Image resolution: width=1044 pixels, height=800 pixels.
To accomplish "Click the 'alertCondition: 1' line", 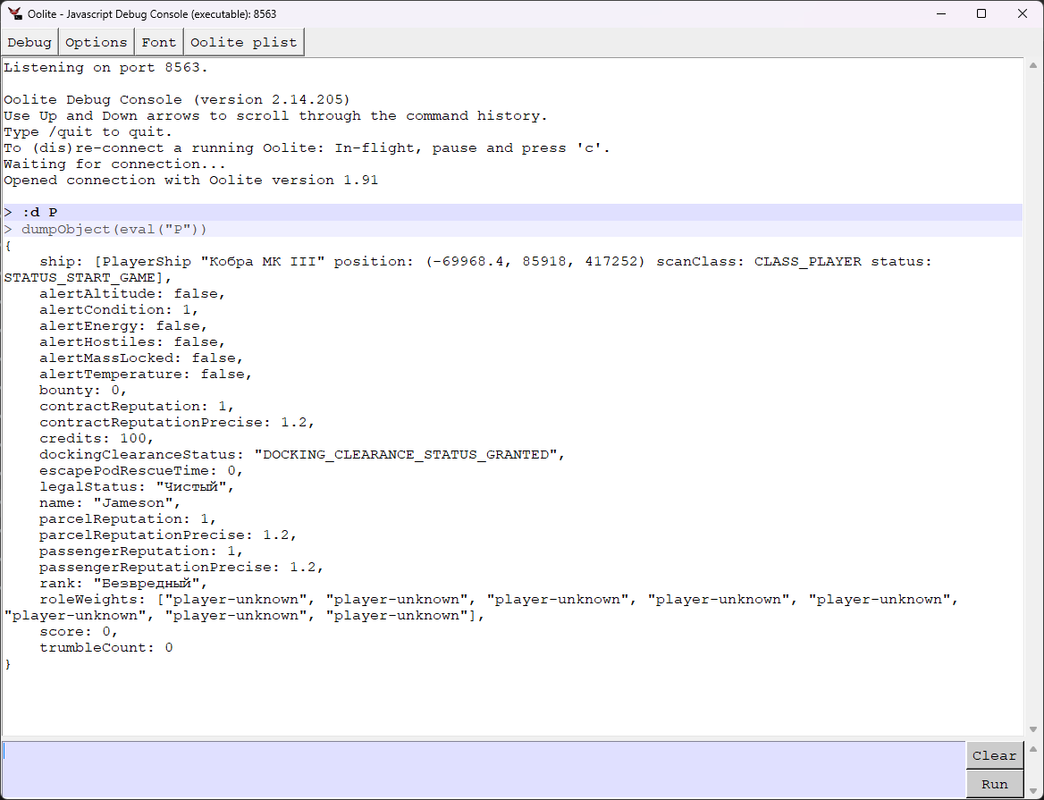I will 119,309.
